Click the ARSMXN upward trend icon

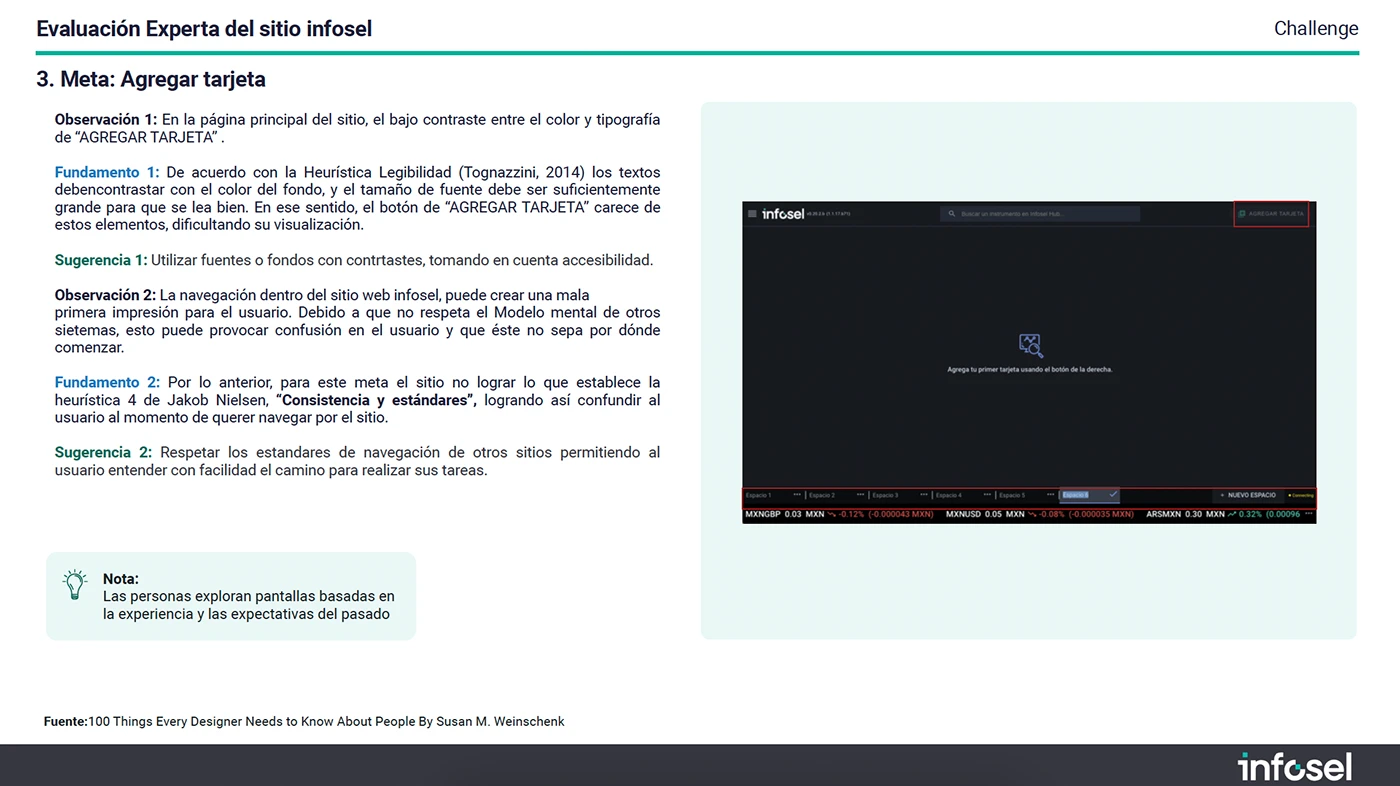1232,514
